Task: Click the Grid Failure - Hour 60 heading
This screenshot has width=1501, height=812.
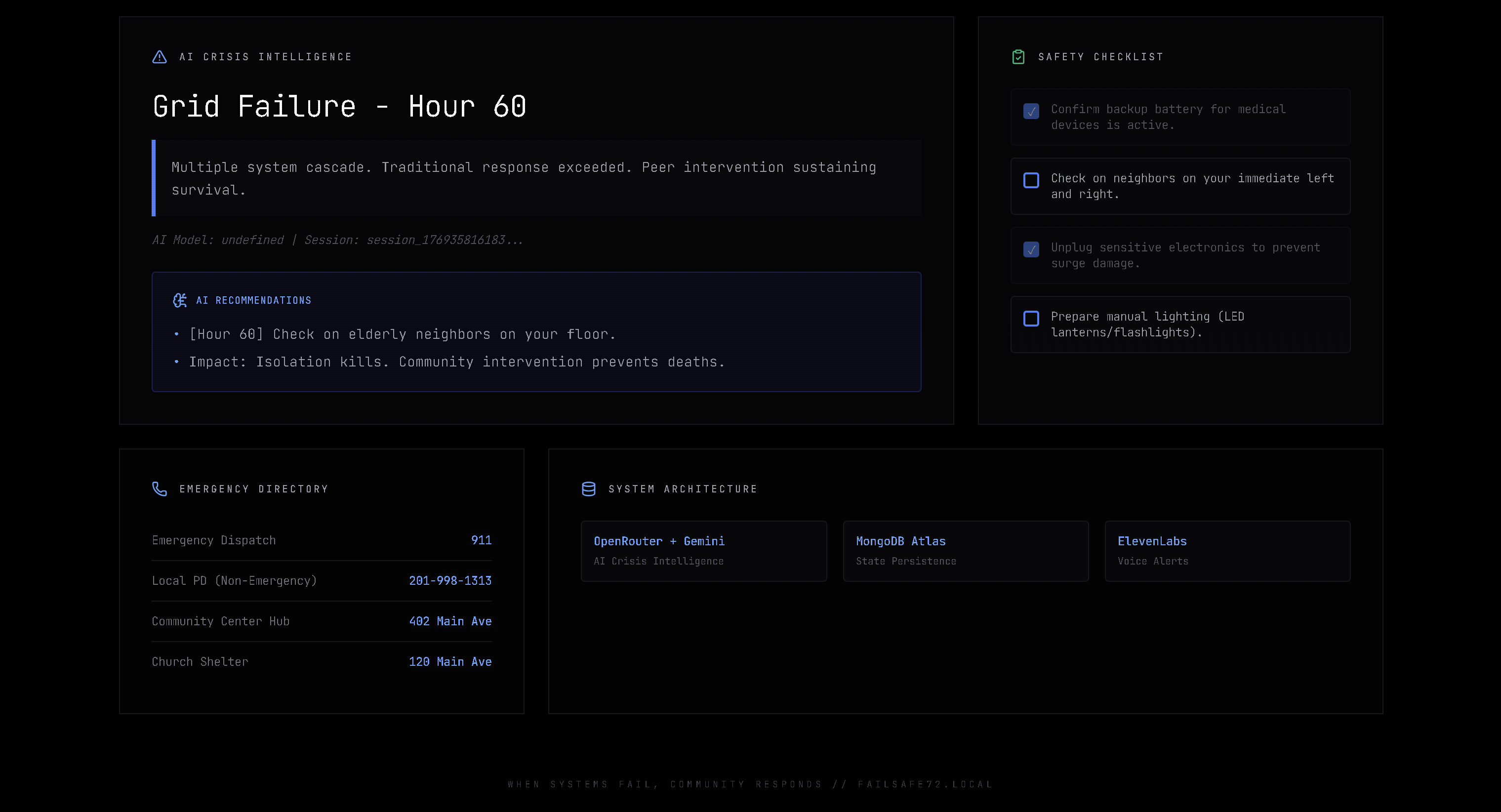Action: point(339,107)
